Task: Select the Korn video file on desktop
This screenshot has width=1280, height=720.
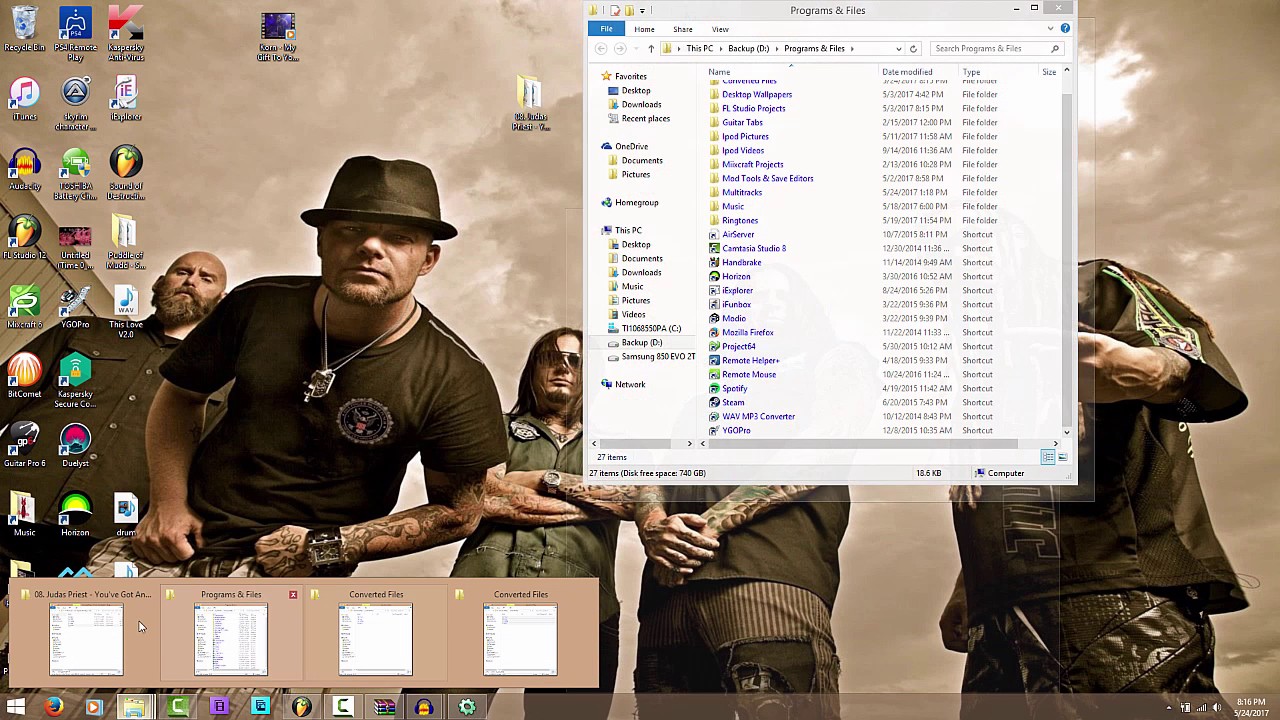Action: [277, 37]
